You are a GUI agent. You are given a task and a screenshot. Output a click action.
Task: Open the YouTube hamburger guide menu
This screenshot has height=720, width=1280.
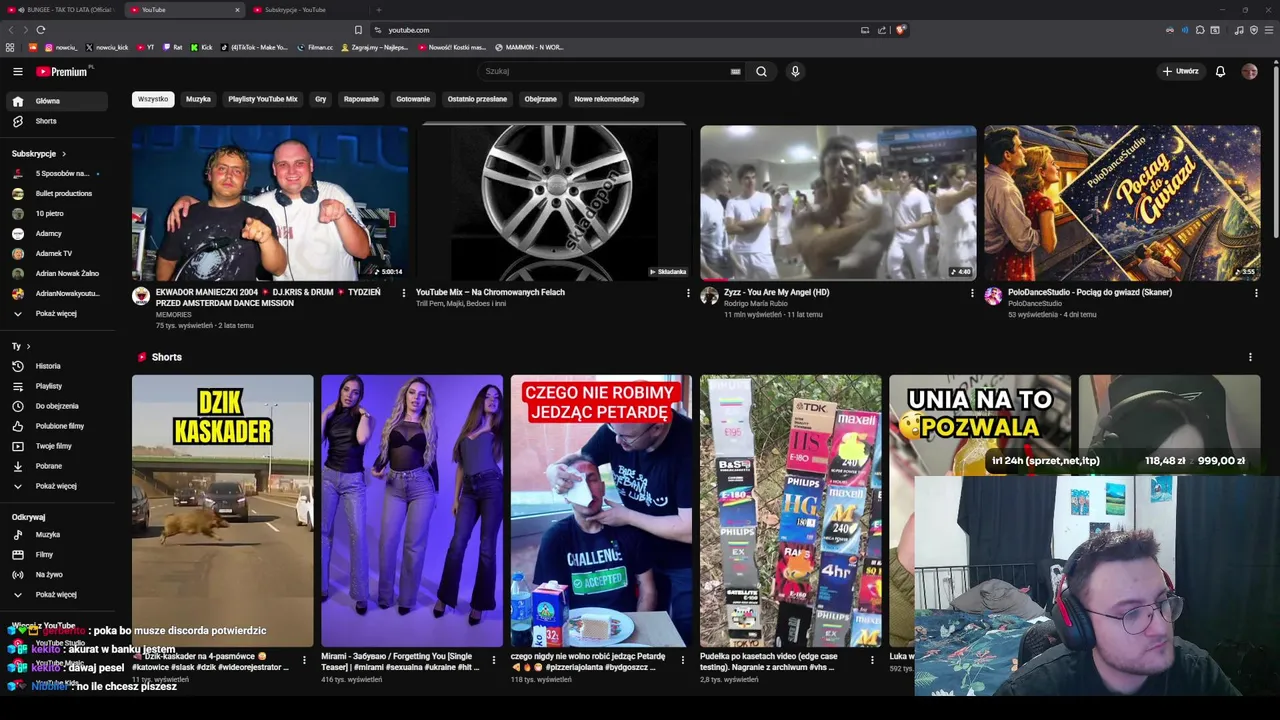point(17,71)
